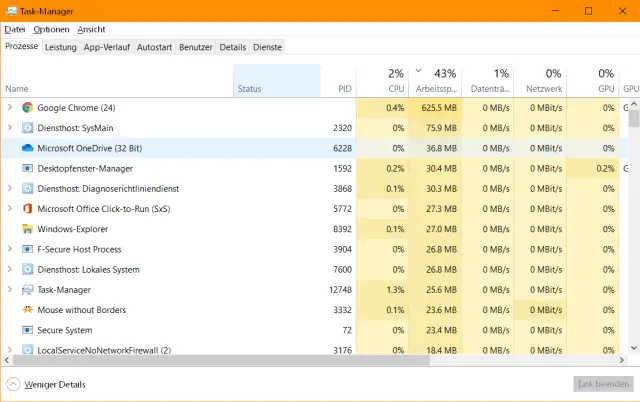The image size is (640, 402).
Task: Open the Datei menu
Action: coord(15,29)
